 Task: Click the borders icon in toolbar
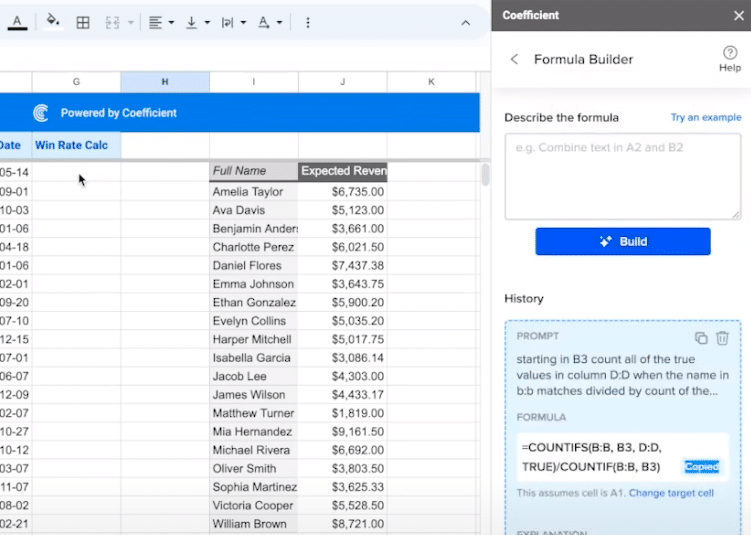83,22
